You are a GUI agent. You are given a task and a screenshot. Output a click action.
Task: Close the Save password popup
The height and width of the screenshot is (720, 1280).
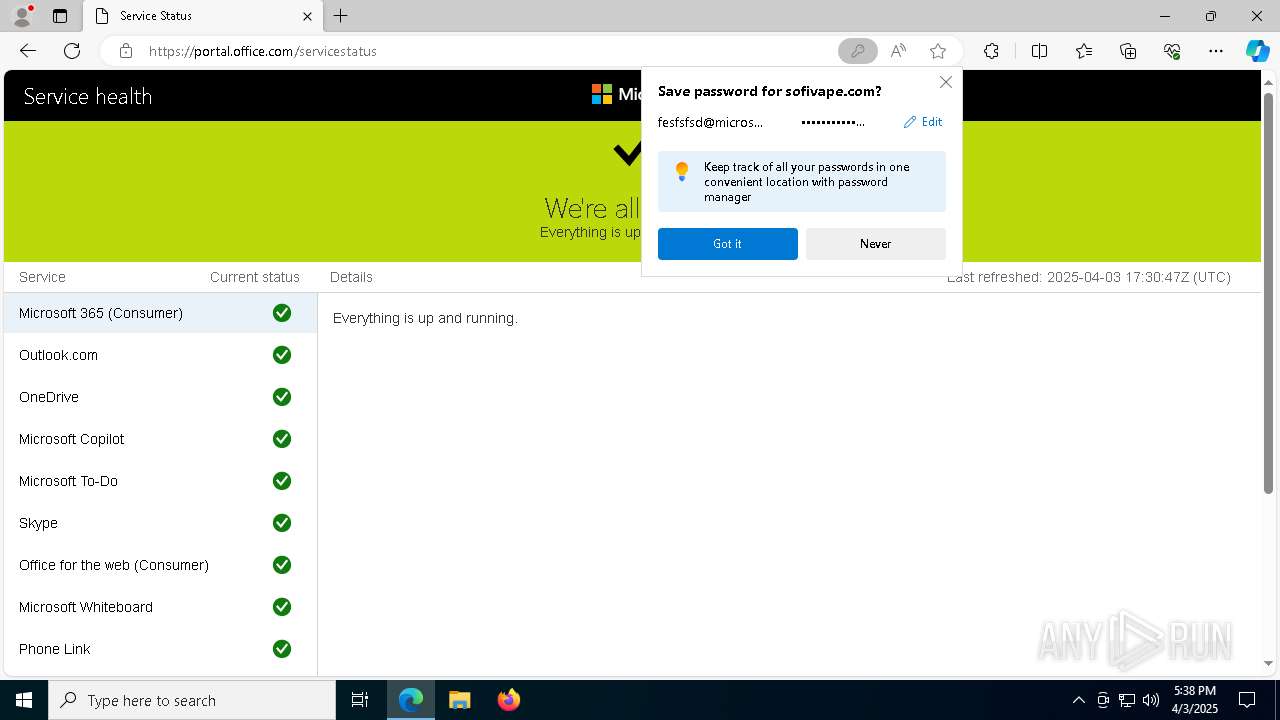945,82
